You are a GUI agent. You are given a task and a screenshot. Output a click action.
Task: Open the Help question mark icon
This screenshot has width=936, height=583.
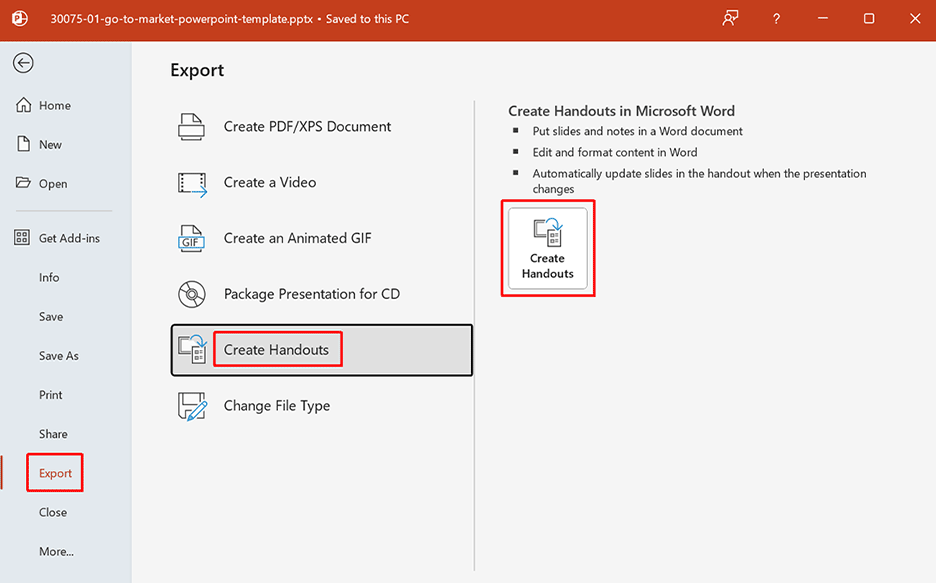777,19
